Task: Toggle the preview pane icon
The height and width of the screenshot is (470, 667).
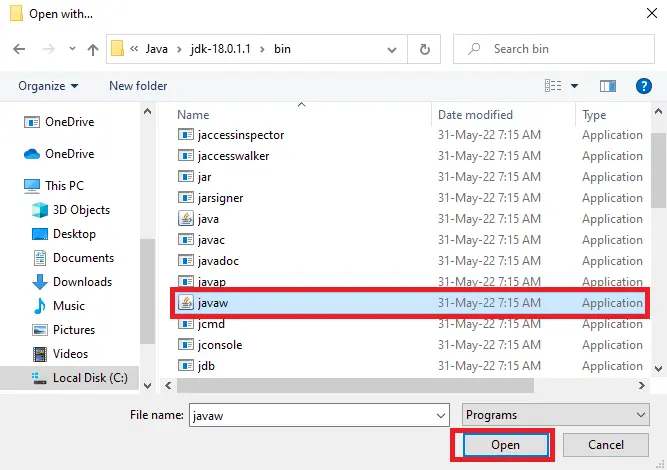Action: 608,86
